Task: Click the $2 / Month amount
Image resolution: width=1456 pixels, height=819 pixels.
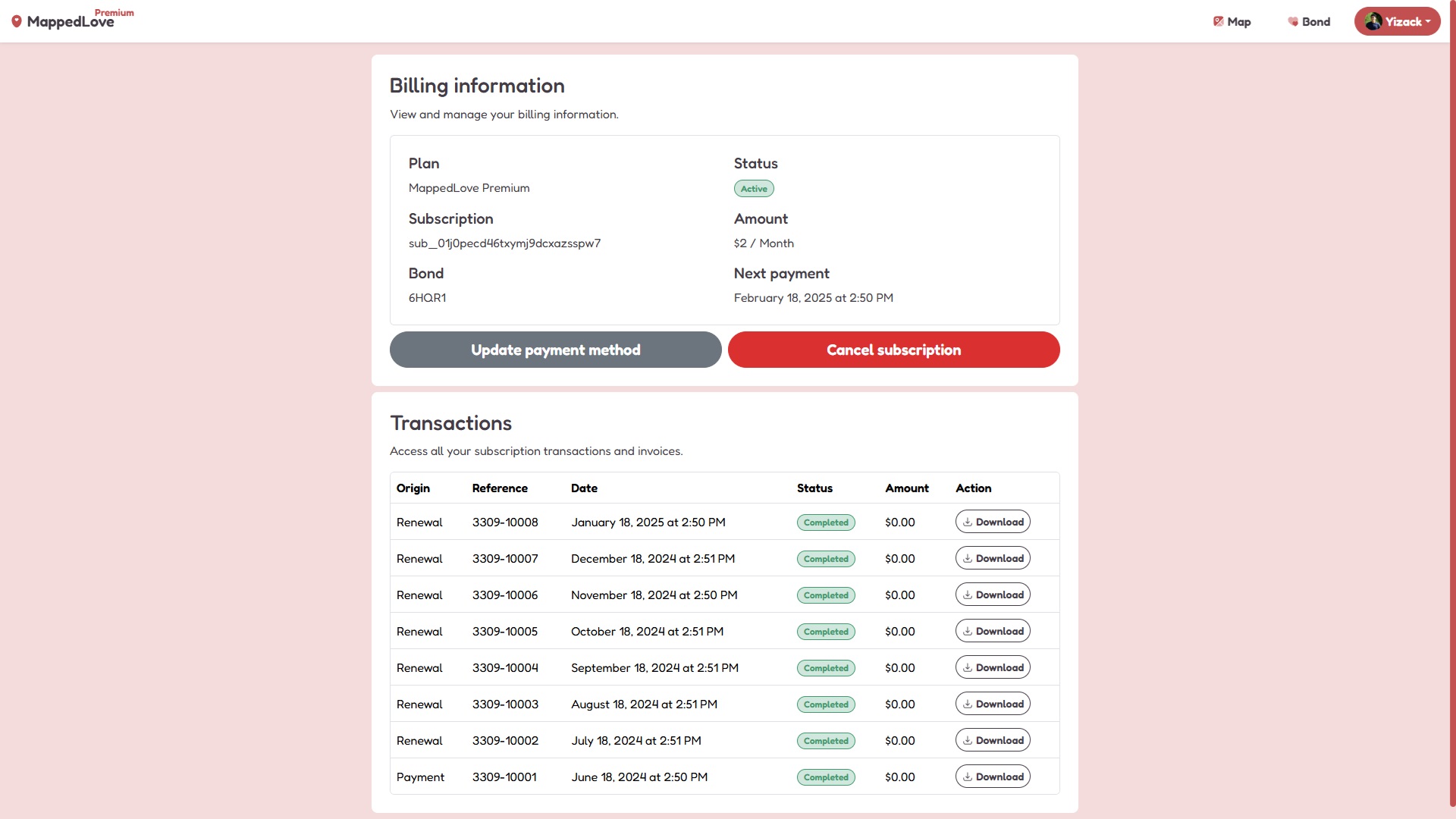Action: point(764,243)
